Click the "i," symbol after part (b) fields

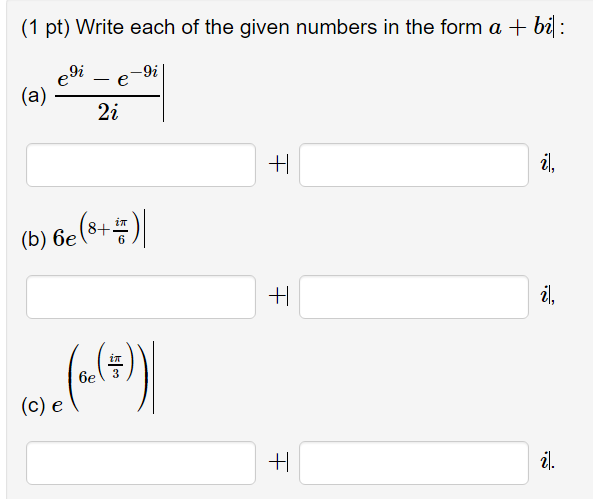547,296
